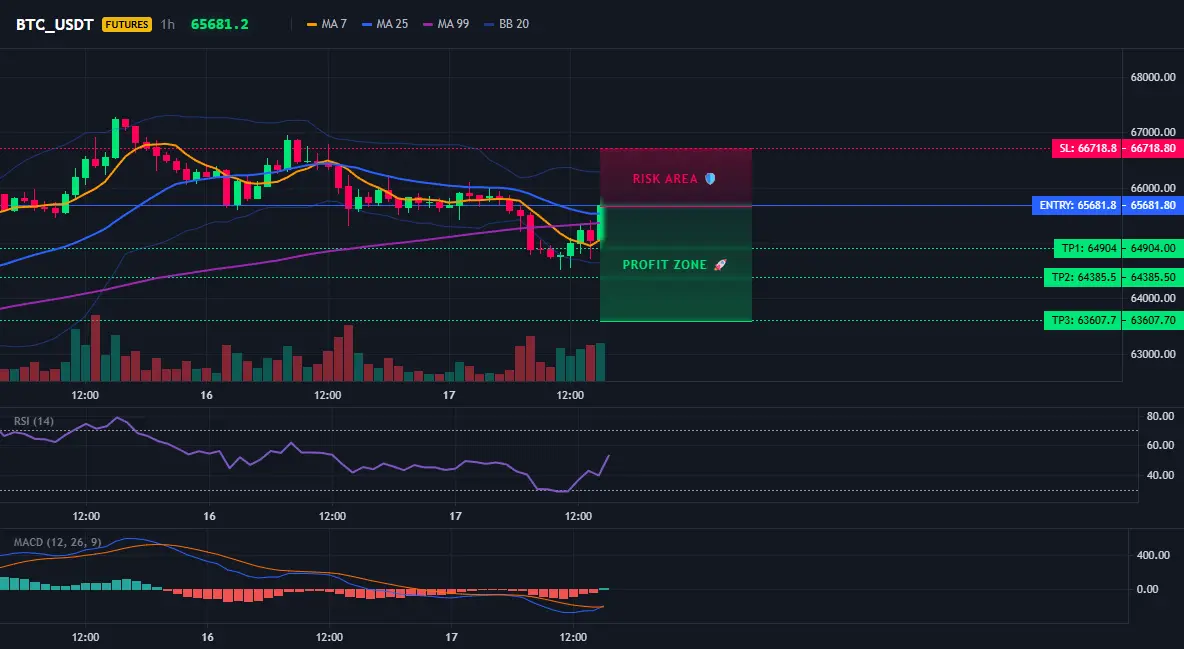The image size is (1184, 649).
Task: Click the 17 date label on main chart axis
Action: [449, 395]
